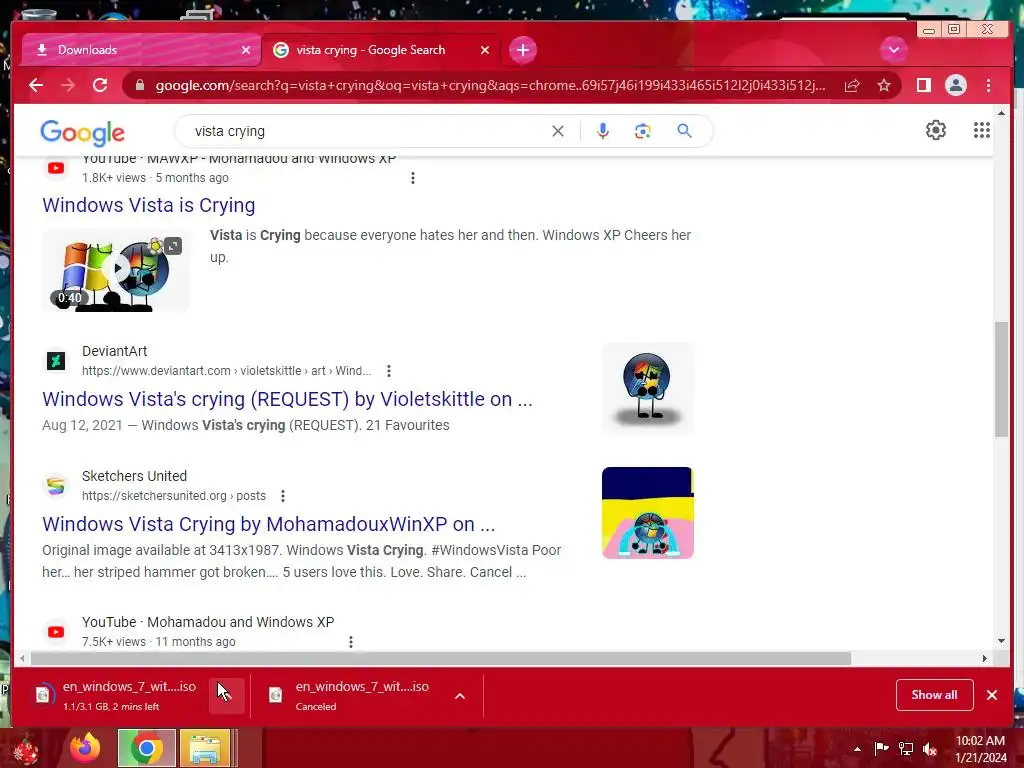Click the Chrome taskbar icon
This screenshot has height=768, width=1024.
146,748
